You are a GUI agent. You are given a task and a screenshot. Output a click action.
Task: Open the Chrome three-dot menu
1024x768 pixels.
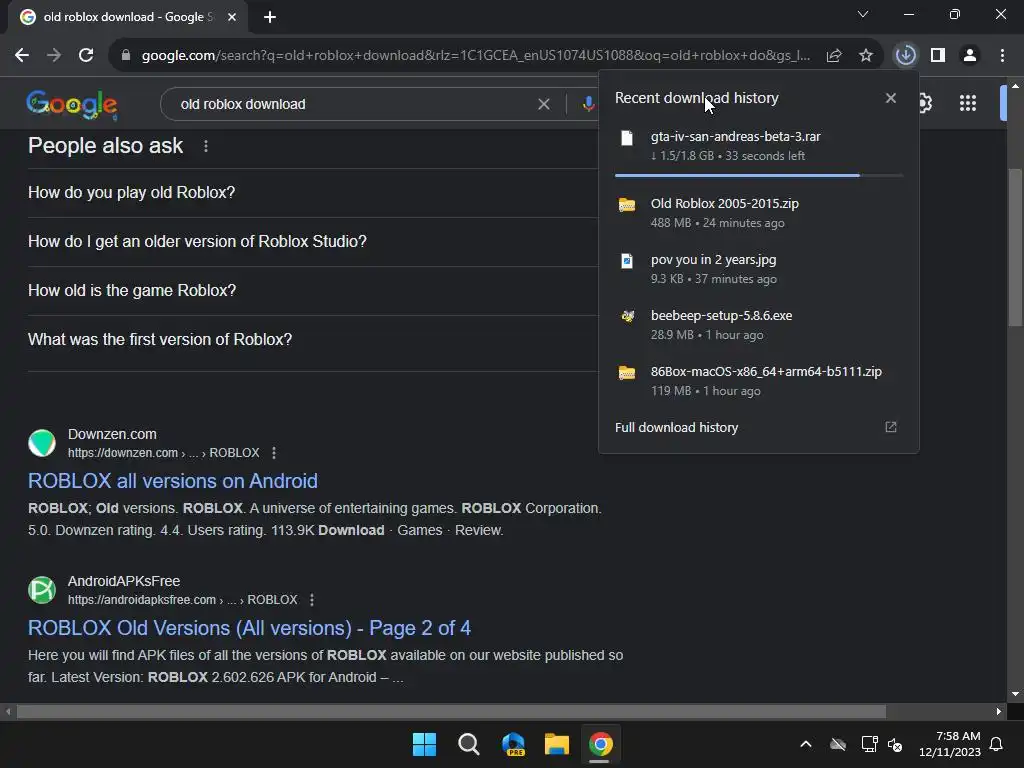coord(1002,56)
